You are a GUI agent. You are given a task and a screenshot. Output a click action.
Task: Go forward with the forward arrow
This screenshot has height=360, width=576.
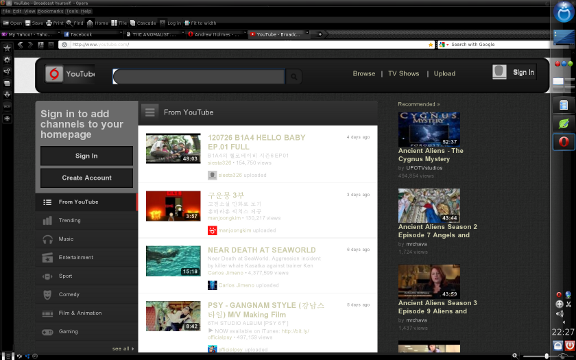pos(30,45)
